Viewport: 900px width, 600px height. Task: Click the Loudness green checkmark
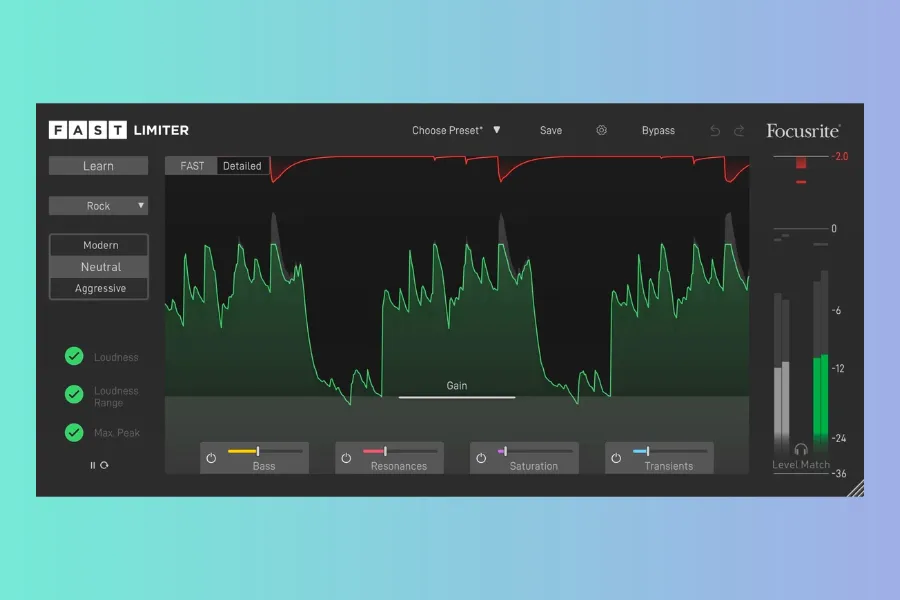[74, 356]
